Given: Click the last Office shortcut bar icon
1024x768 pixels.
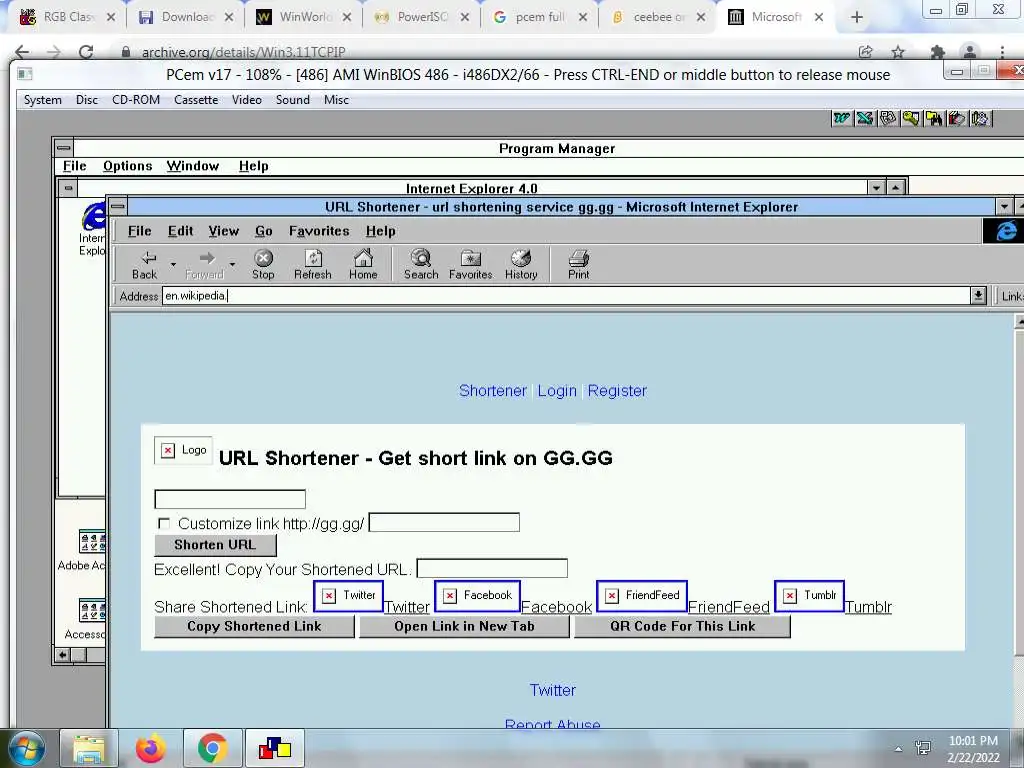Looking at the screenshot, I should [980, 118].
